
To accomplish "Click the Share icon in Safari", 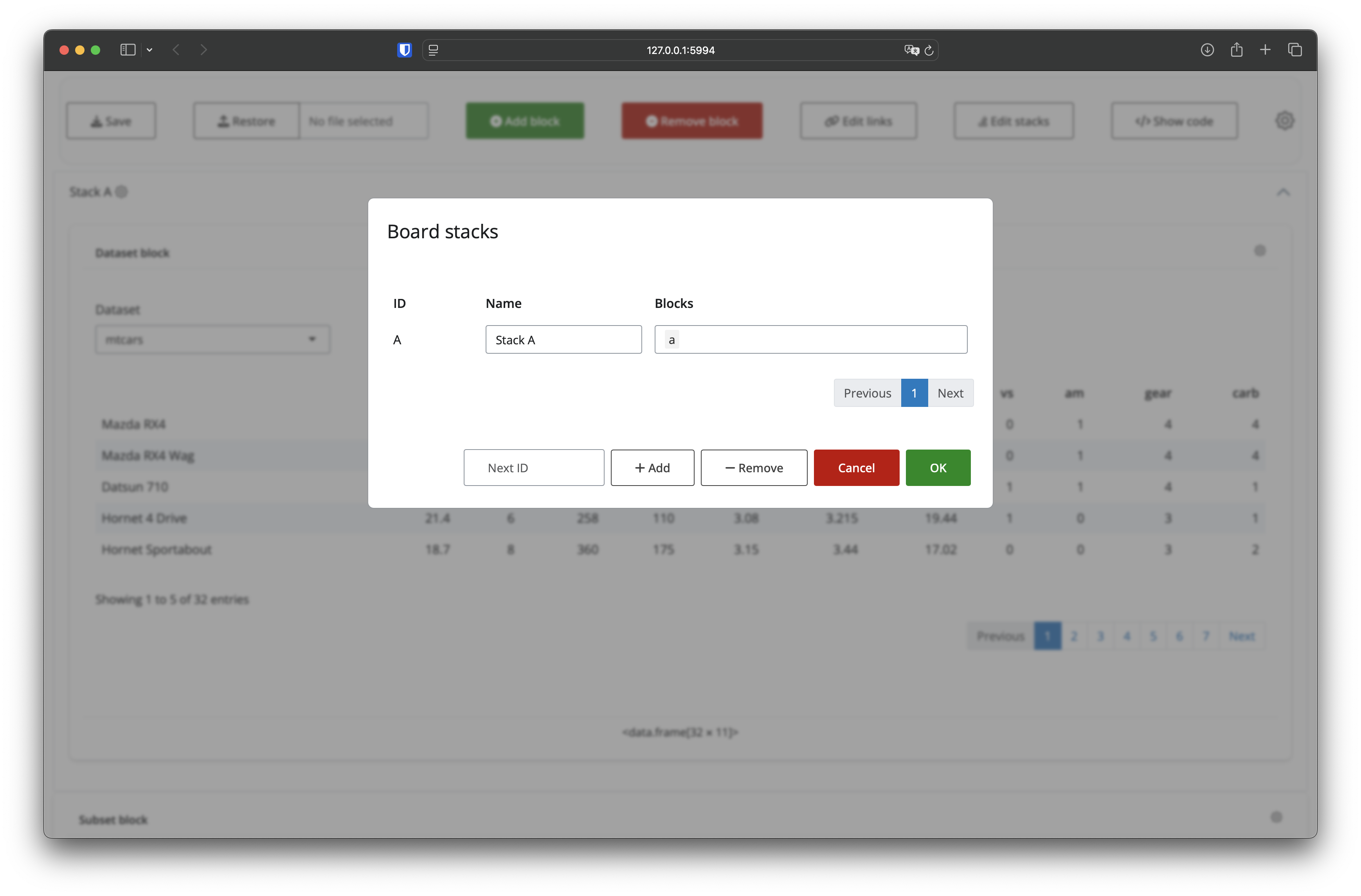I will 1236,50.
